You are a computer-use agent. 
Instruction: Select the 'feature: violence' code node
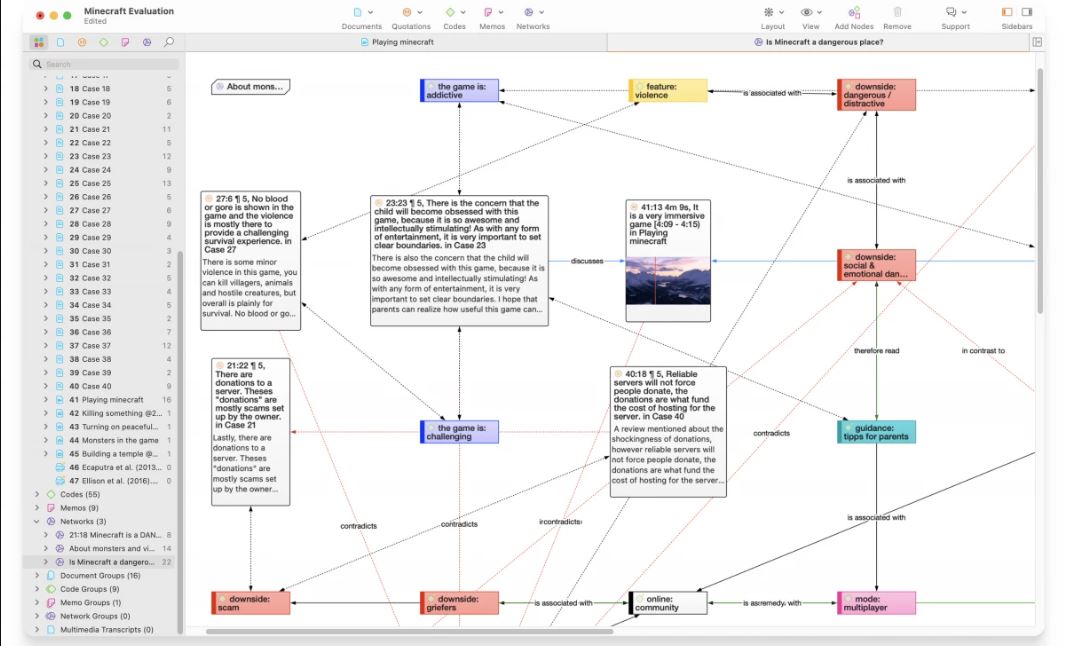[668, 90]
